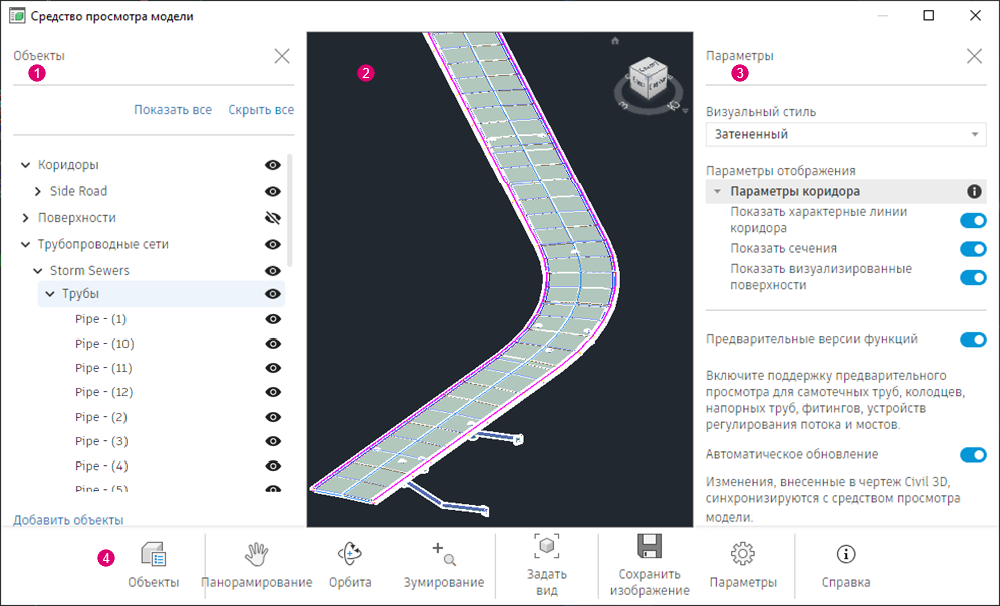
Task: Expand the Side Road node
Action: coord(38,191)
